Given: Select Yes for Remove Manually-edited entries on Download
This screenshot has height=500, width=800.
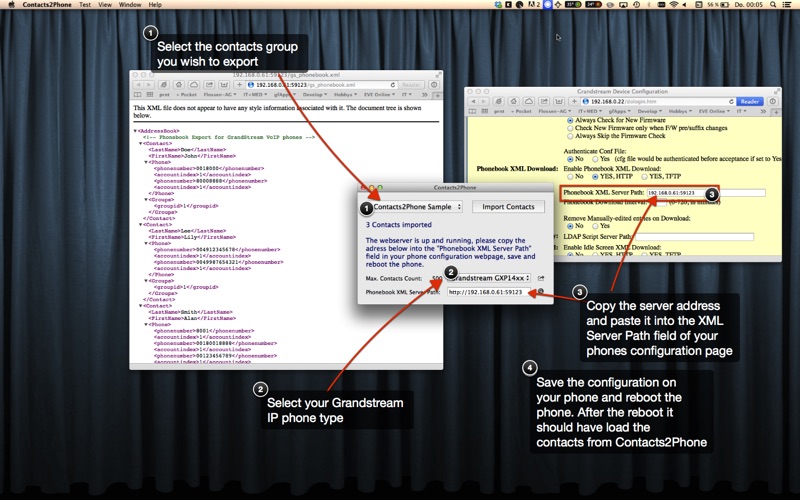Looking at the screenshot, I should click(x=595, y=226).
